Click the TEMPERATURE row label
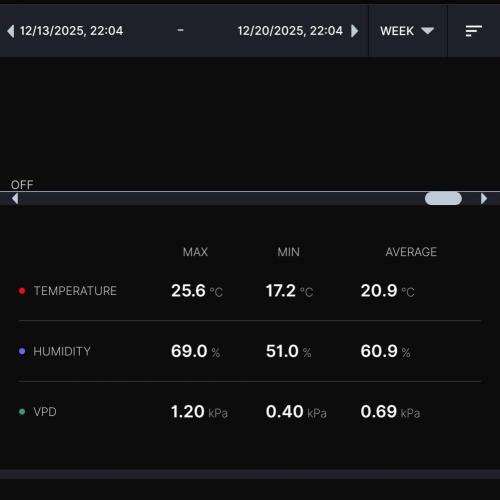 coord(75,291)
